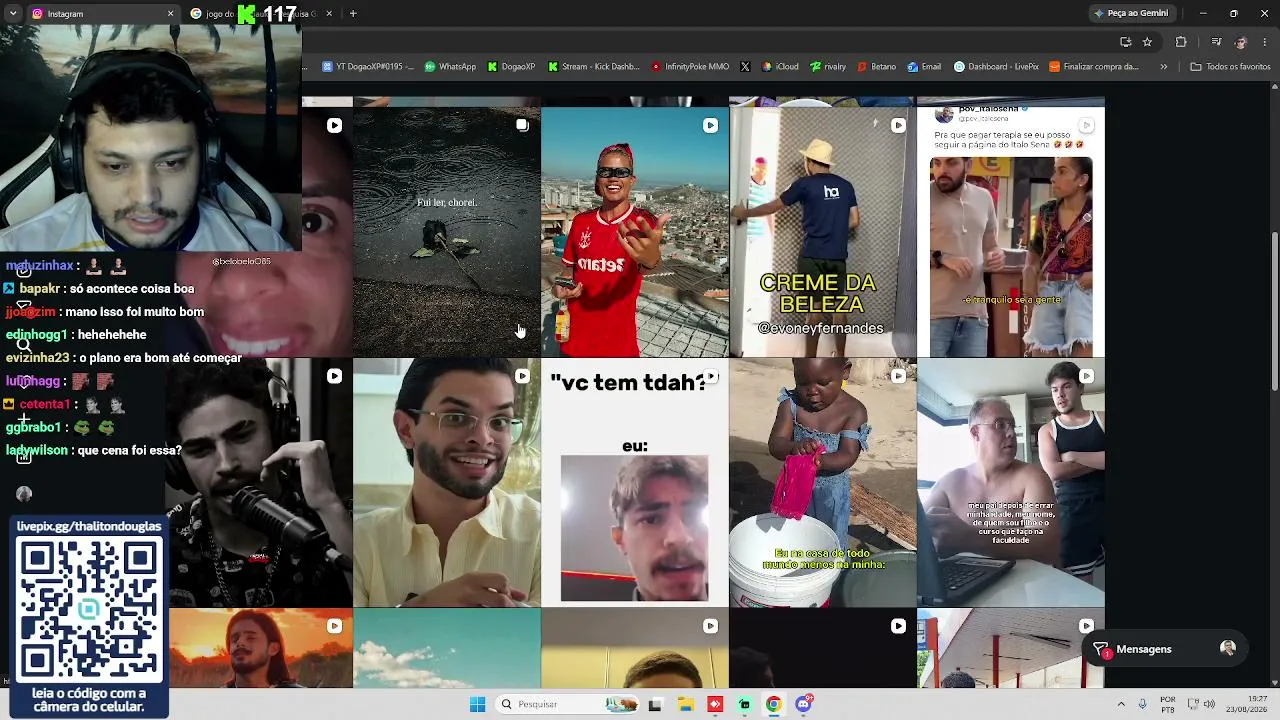The height and width of the screenshot is (720, 1280).
Task: Open the Finalizar compra bookmark
Action: (x=1093, y=67)
